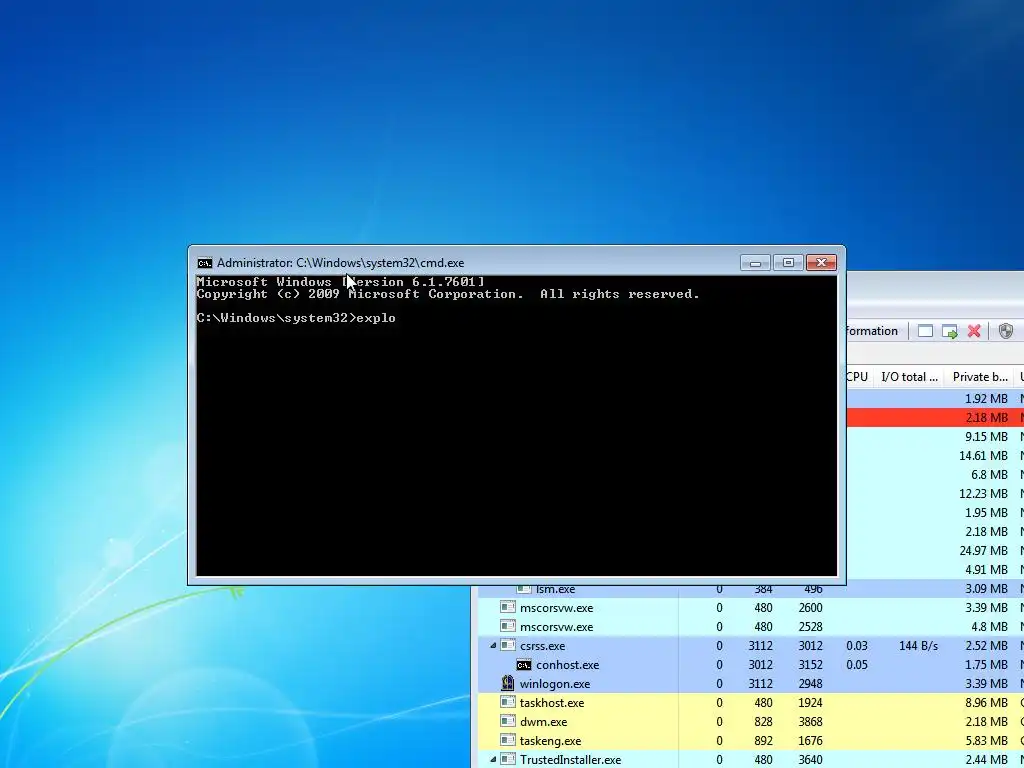
Task: Click PID value 2600 for mscorsvw.exe
Action: click(810, 607)
